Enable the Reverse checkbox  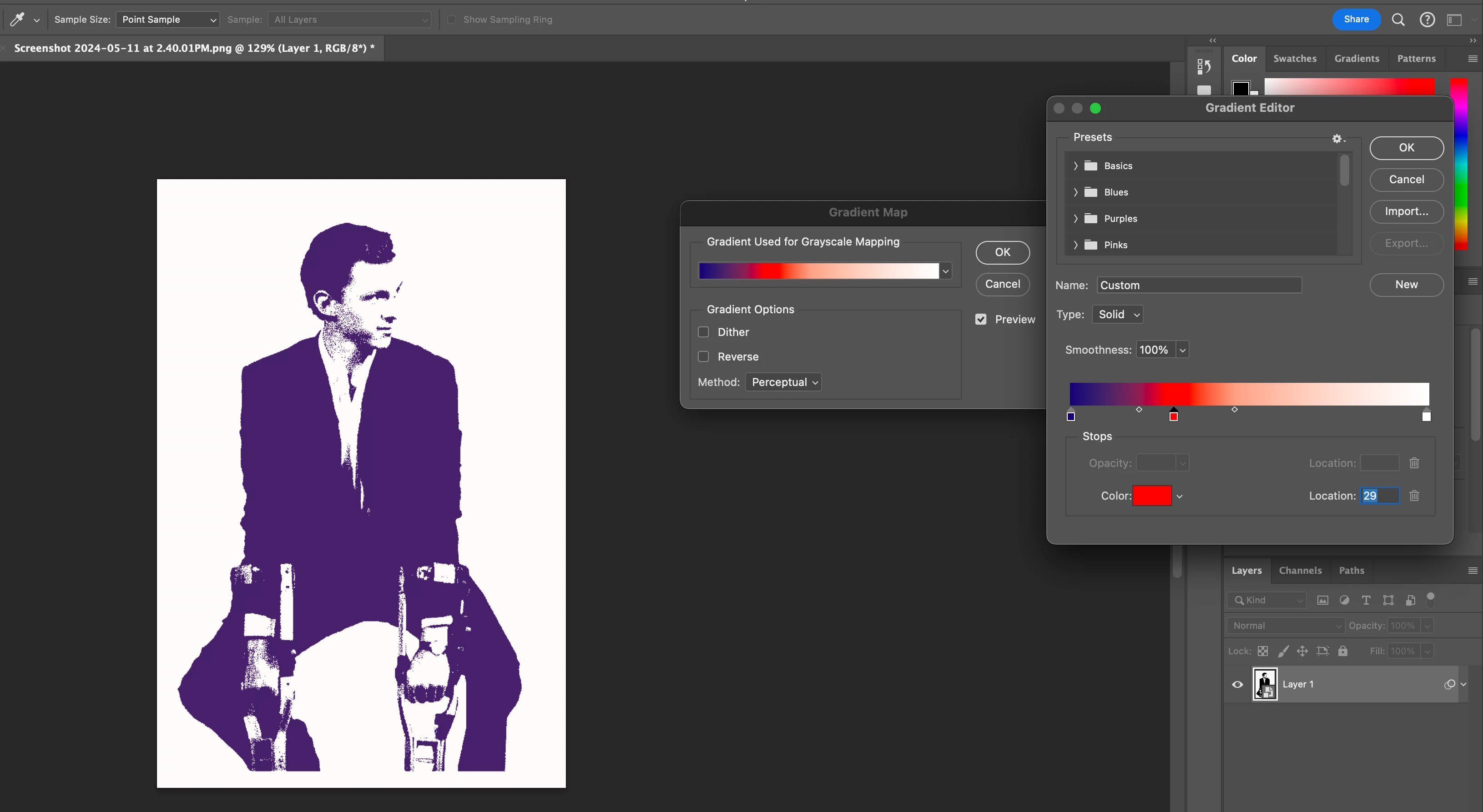pyautogui.click(x=703, y=357)
